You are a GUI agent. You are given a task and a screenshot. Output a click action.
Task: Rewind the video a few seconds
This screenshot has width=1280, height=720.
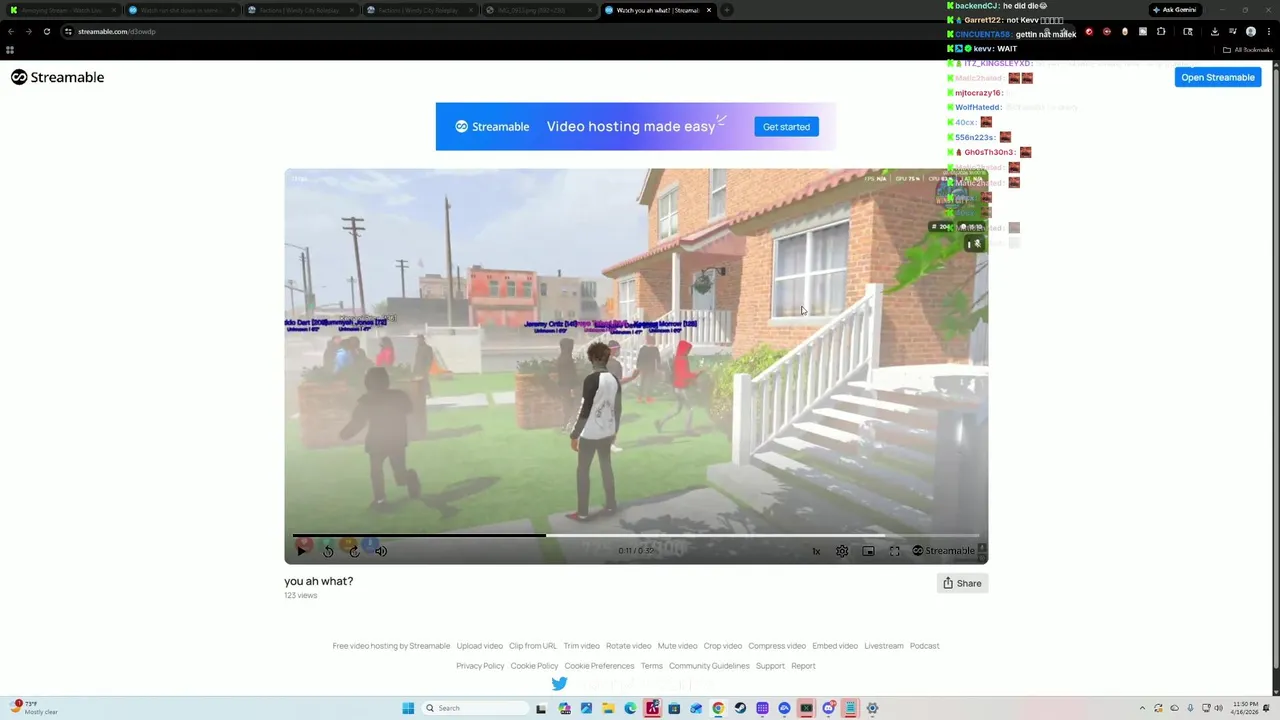point(328,551)
